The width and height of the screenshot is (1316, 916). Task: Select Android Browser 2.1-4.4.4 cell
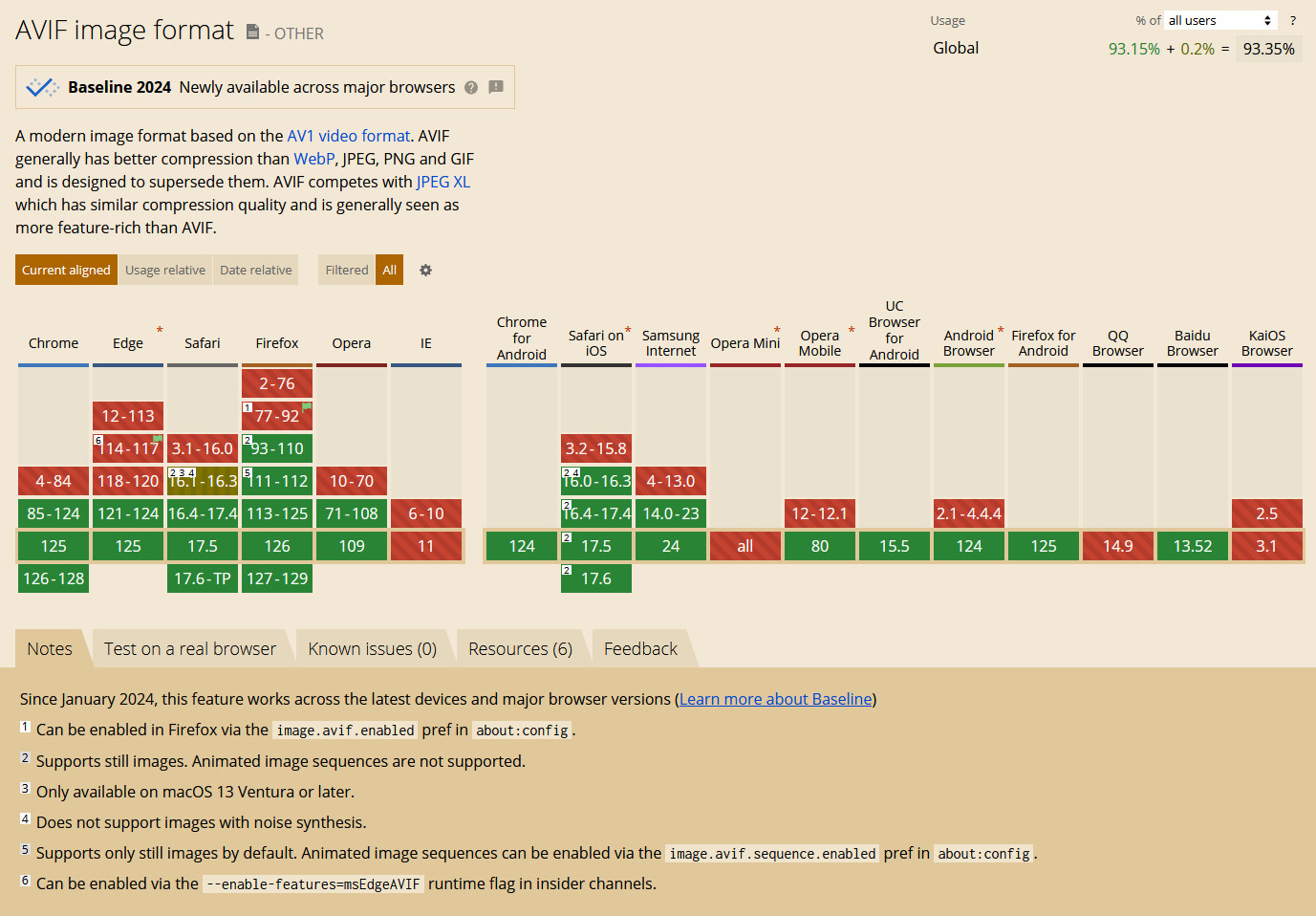[969, 513]
